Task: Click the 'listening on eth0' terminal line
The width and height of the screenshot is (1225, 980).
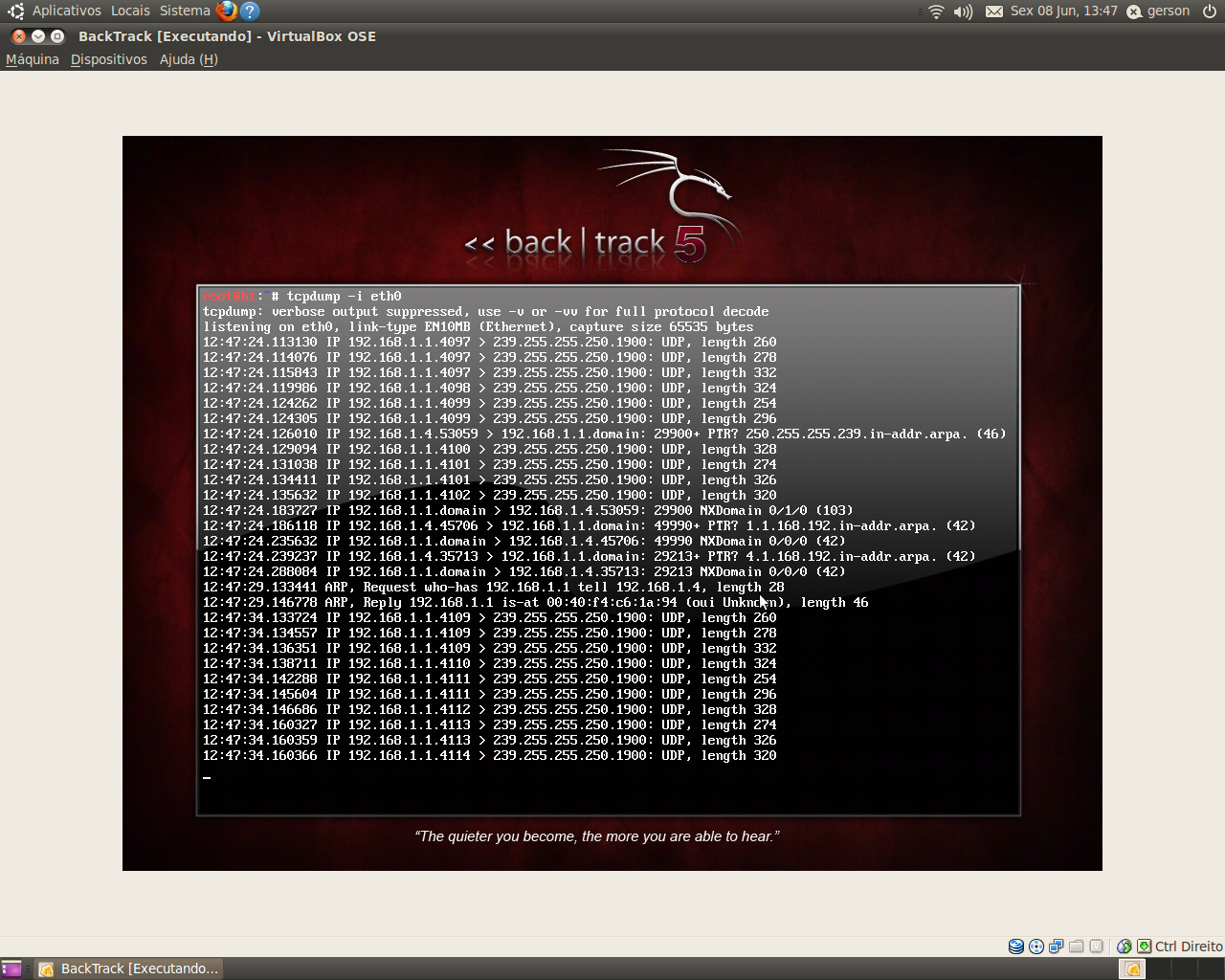Action: coord(478,327)
